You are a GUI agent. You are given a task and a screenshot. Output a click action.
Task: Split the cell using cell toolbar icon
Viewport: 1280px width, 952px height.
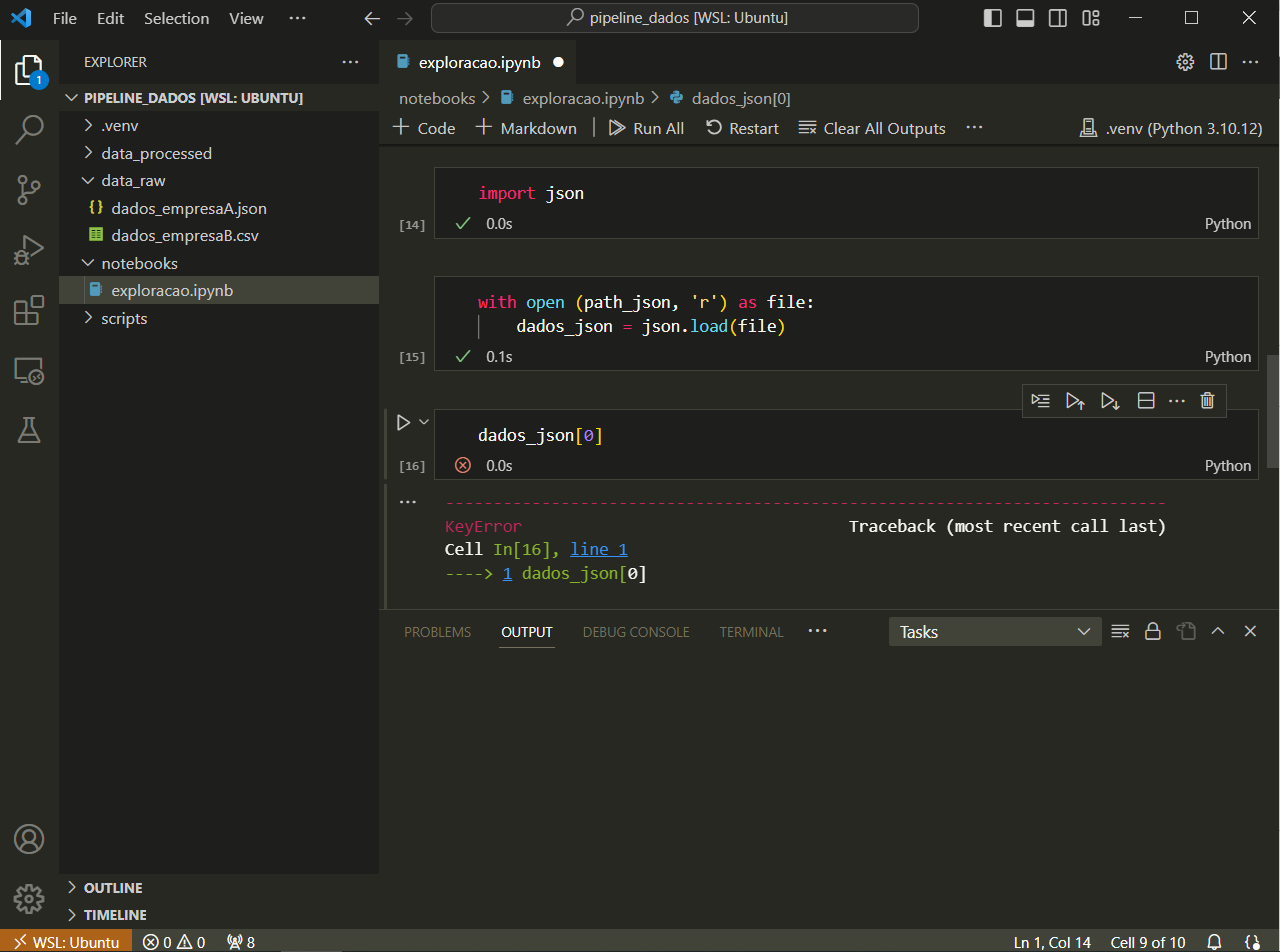click(x=1146, y=400)
